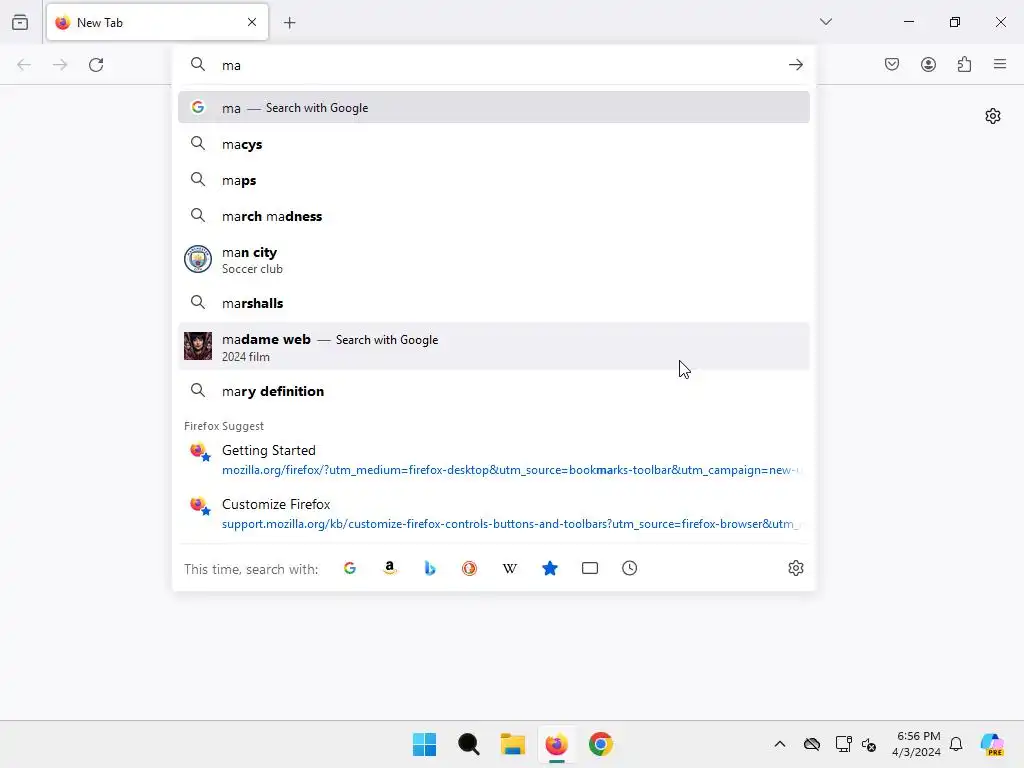Open the Customize Firefox bookmark suggestion
1024x768 pixels.
click(494, 514)
